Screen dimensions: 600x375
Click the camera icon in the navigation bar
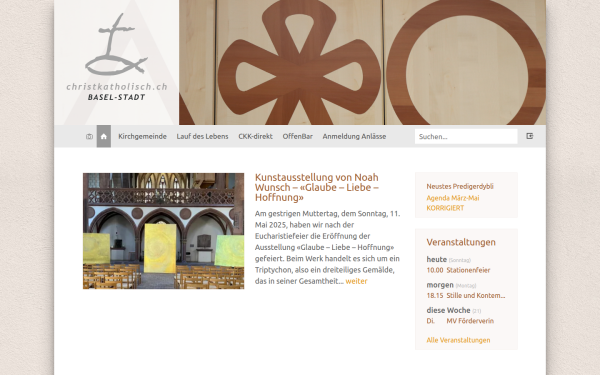tap(89, 136)
